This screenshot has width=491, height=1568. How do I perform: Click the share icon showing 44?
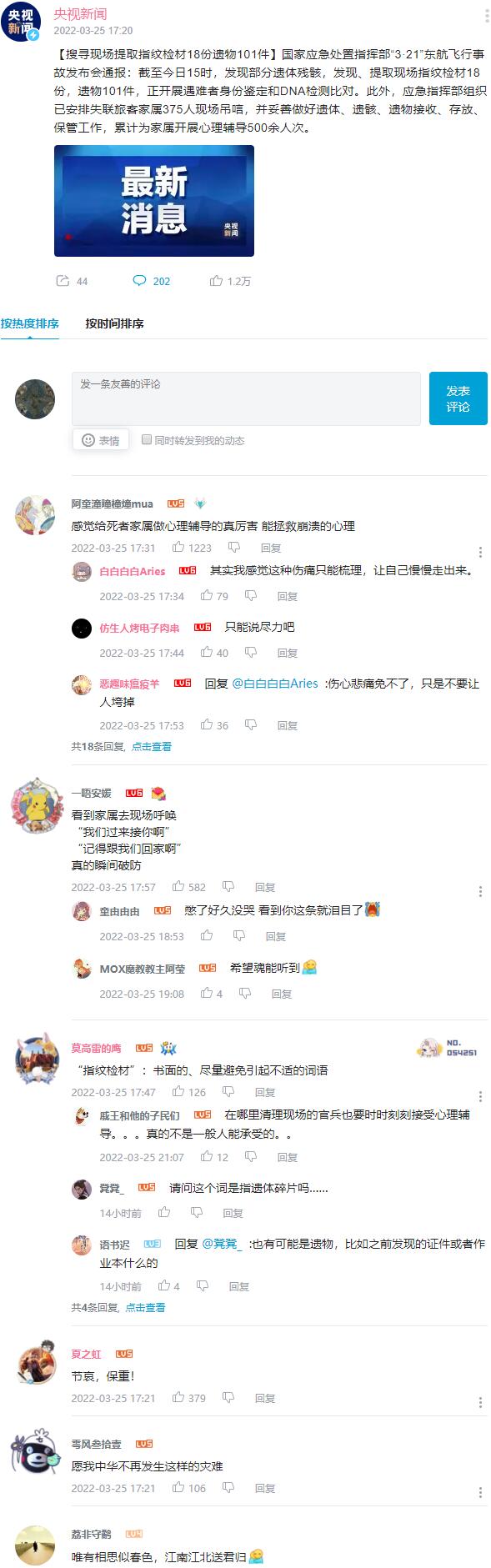pyautogui.click(x=63, y=281)
